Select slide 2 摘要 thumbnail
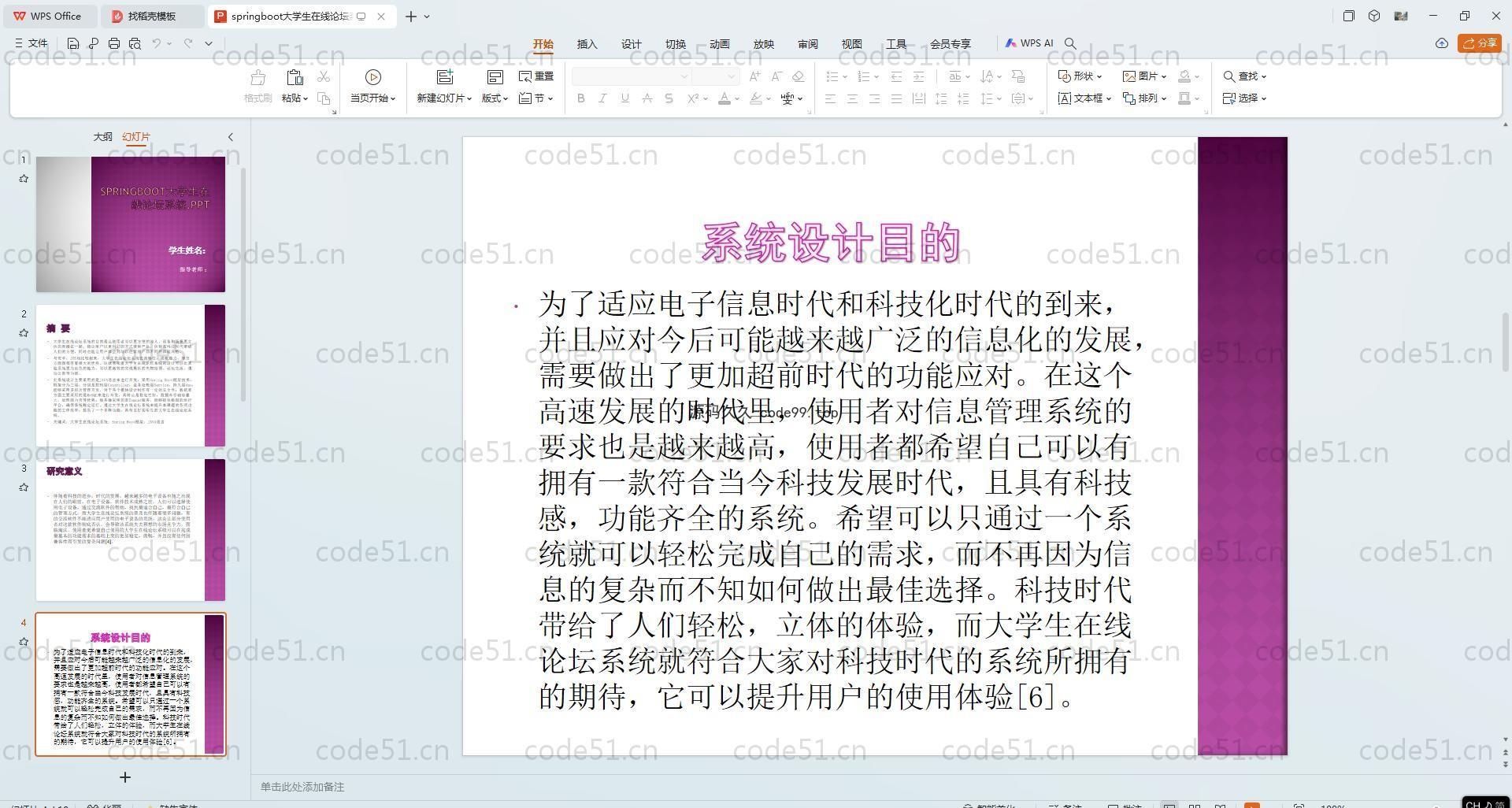 (x=131, y=376)
